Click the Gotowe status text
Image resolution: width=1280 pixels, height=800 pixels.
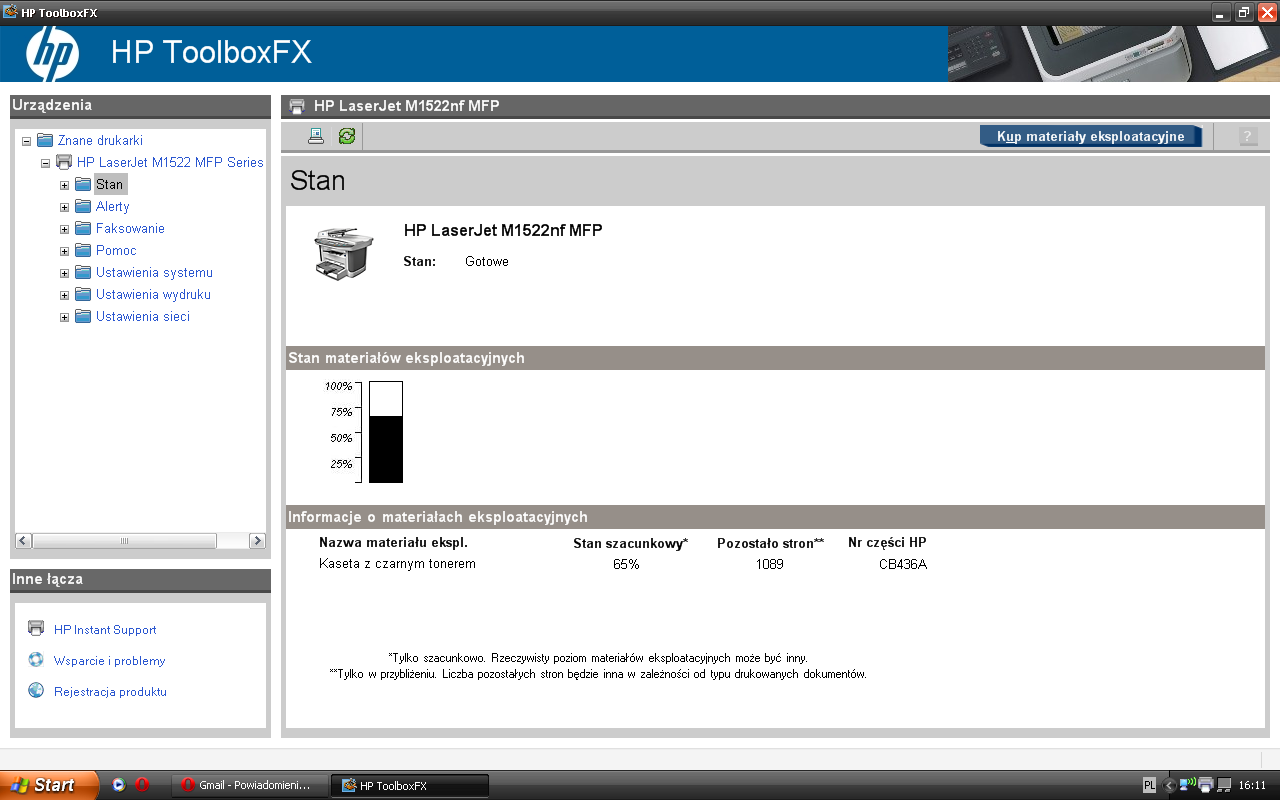pos(487,261)
